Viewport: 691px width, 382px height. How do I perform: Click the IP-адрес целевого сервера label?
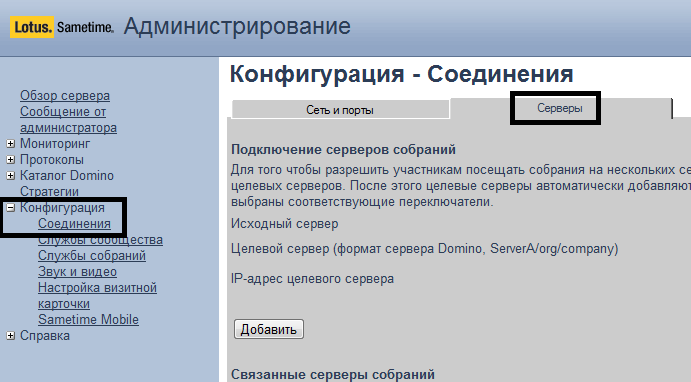pyautogui.click(x=312, y=279)
